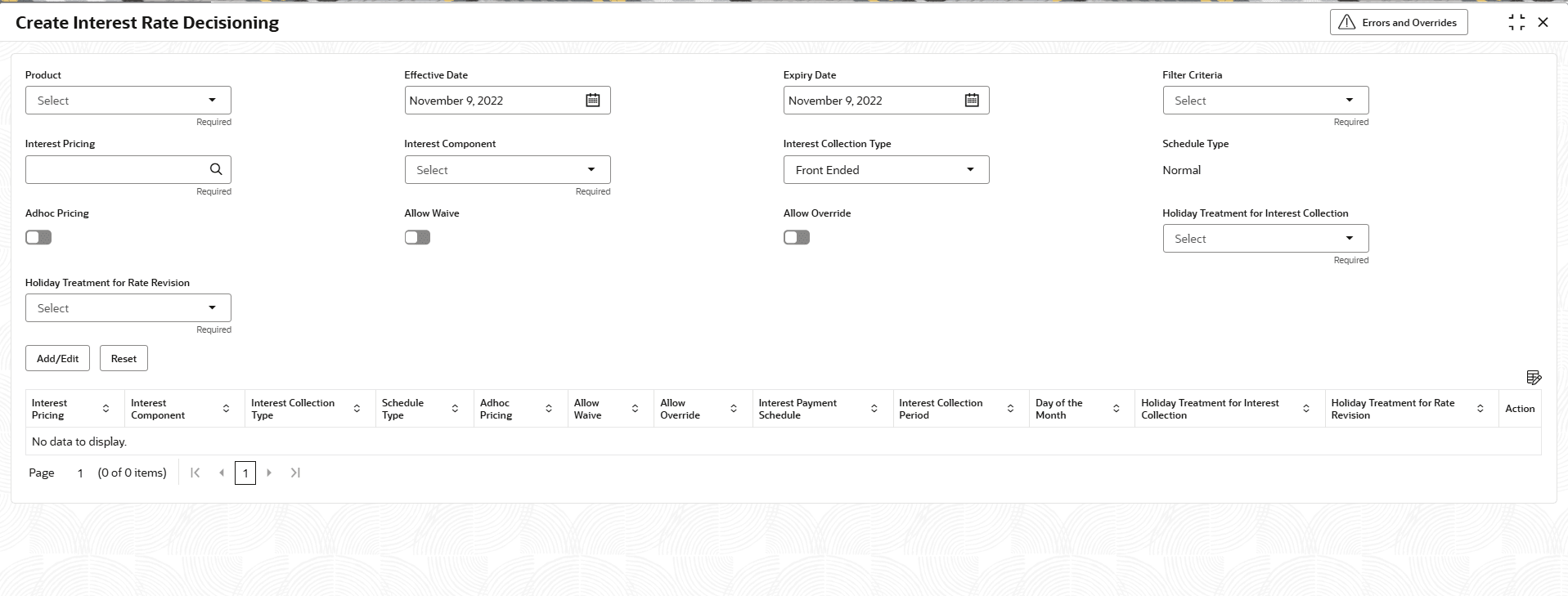This screenshot has width=1568, height=596.
Task: Sort by Adhoc Pricing column
Action: click(549, 409)
